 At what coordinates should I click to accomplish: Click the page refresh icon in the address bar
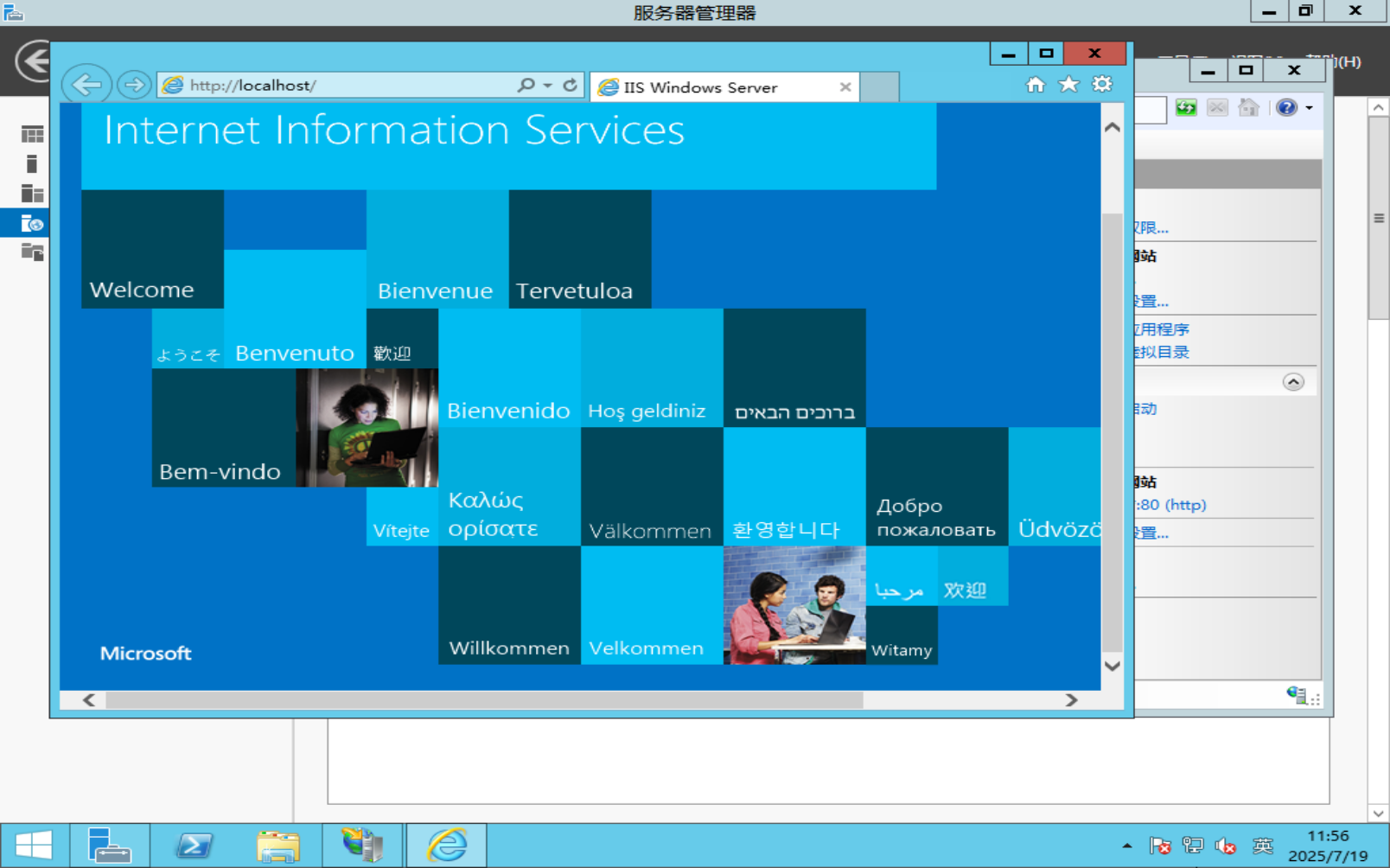[571, 85]
